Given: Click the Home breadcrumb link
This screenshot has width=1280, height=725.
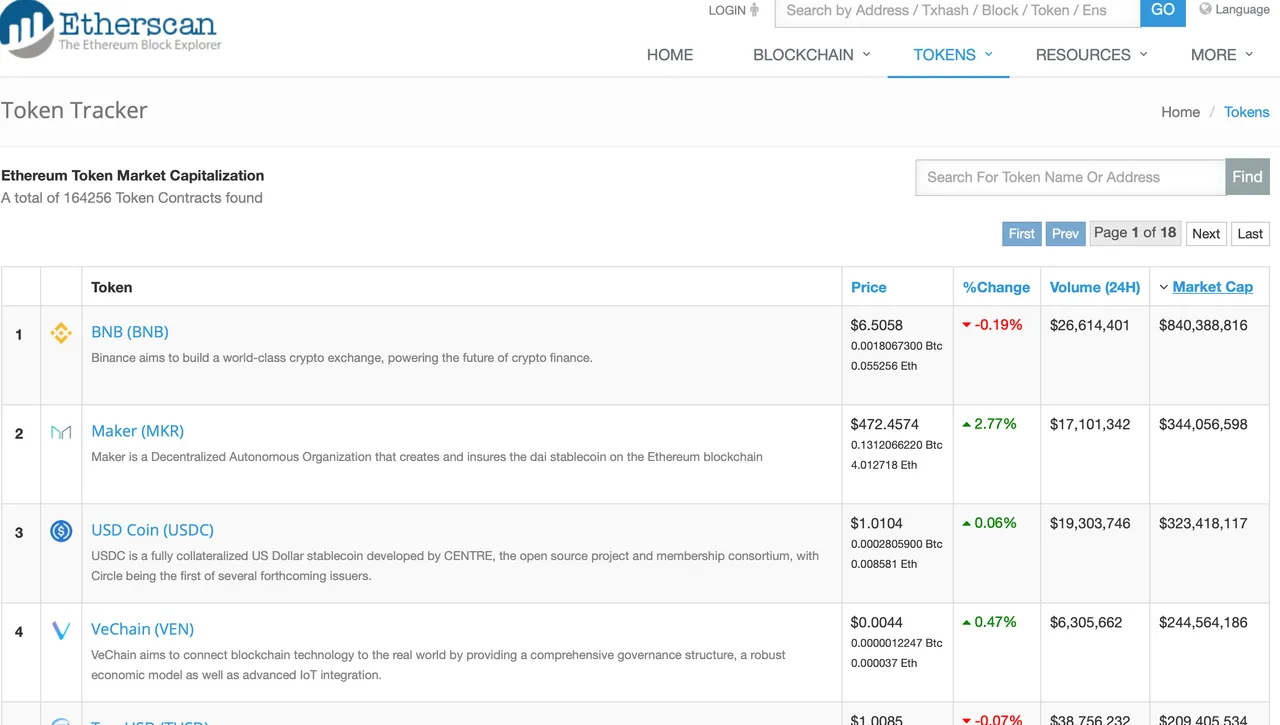Looking at the screenshot, I should [x=1180, y=112].
